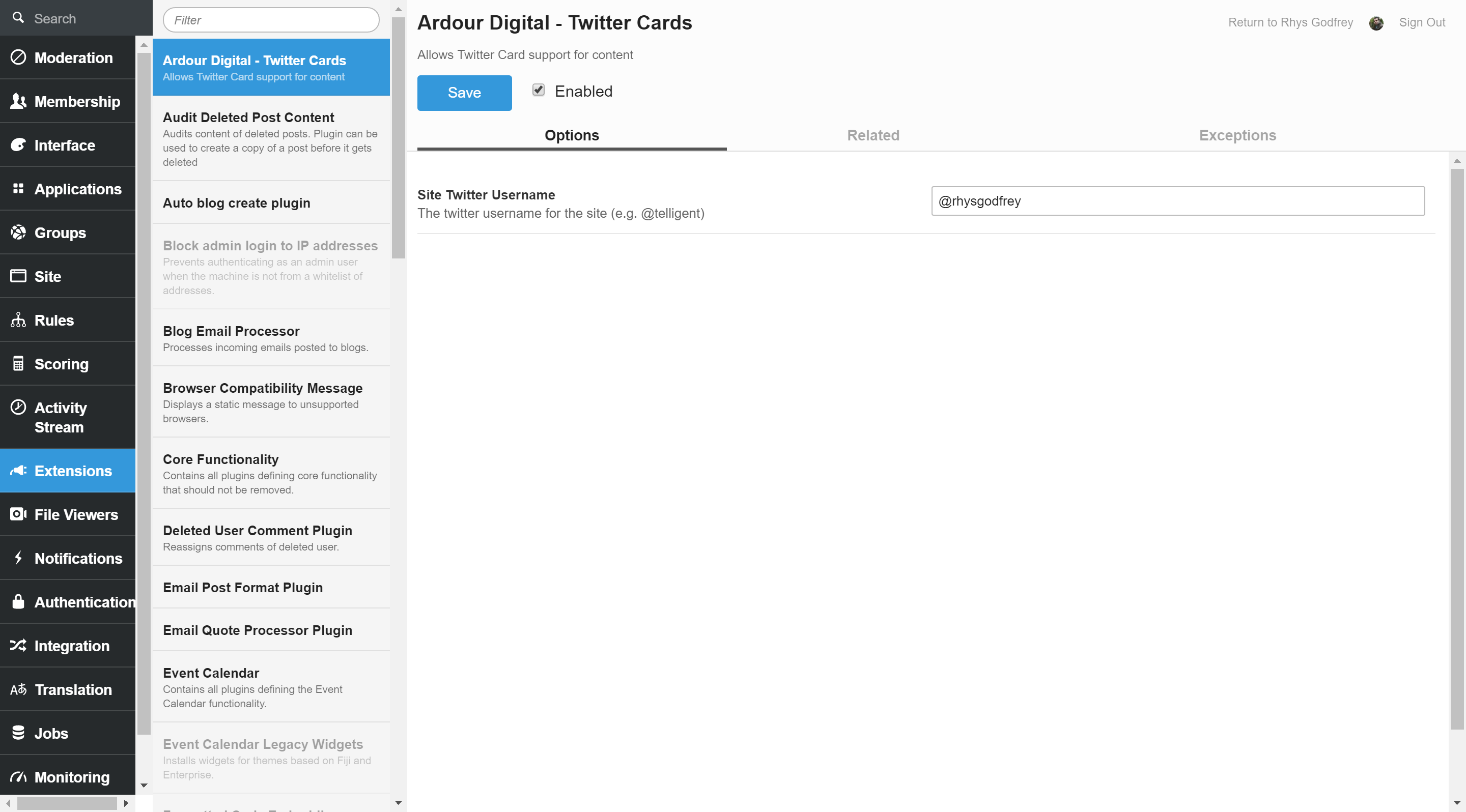
Task: Click Return to Rhys Godfrey link
Action: [x=1290, y=23]
